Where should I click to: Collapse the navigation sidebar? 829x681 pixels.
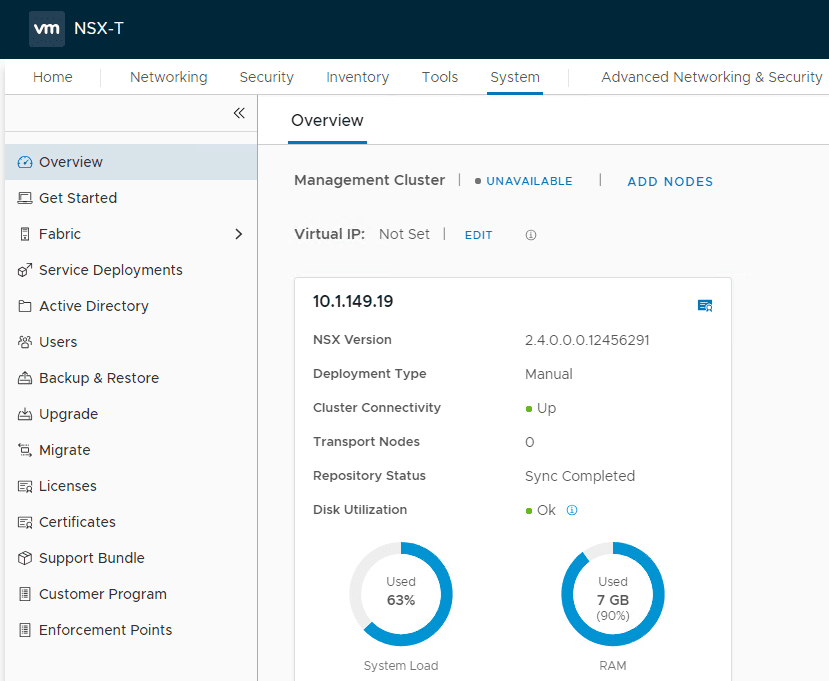coord(239,114)
